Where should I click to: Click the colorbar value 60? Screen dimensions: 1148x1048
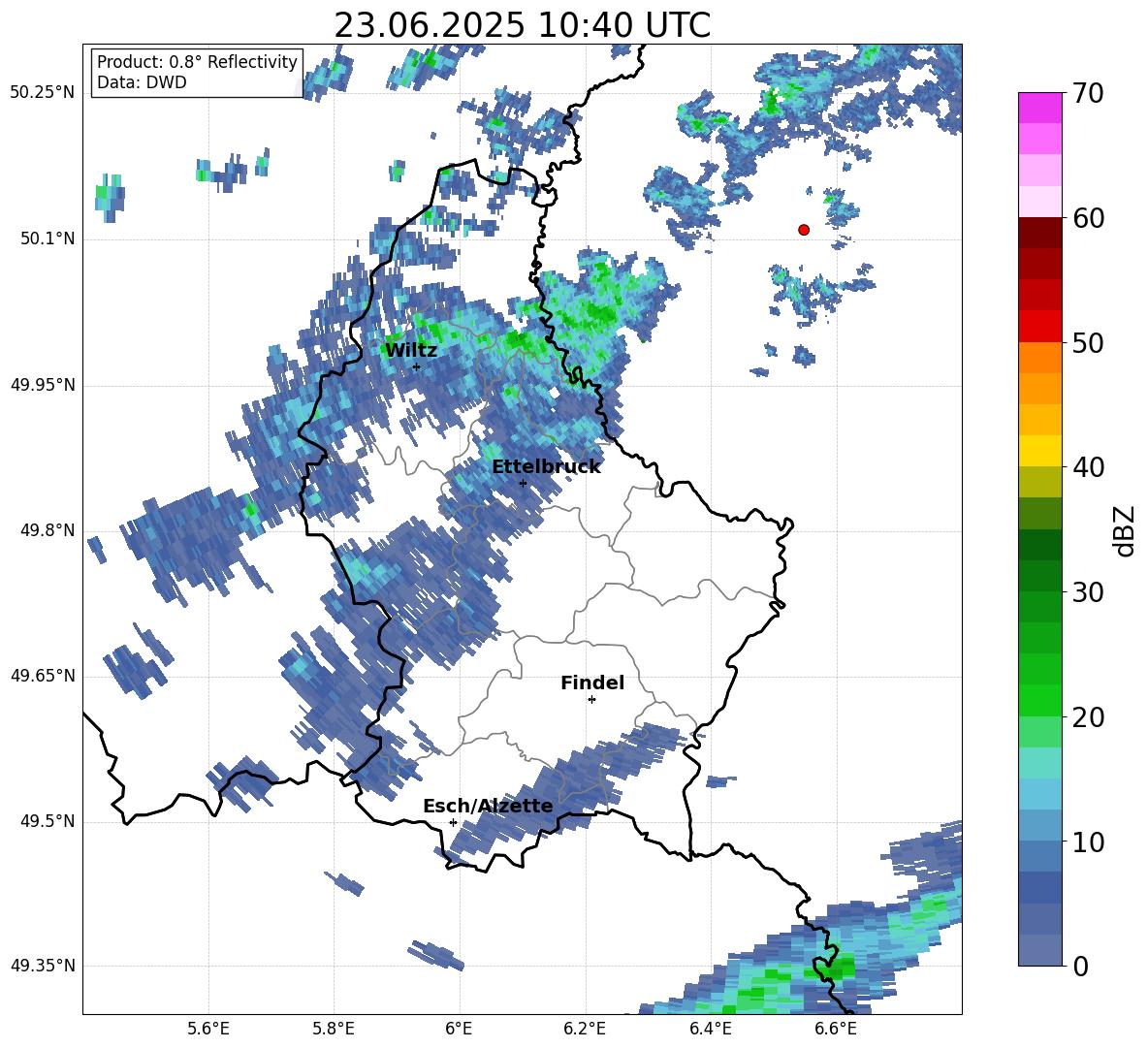1088,218
